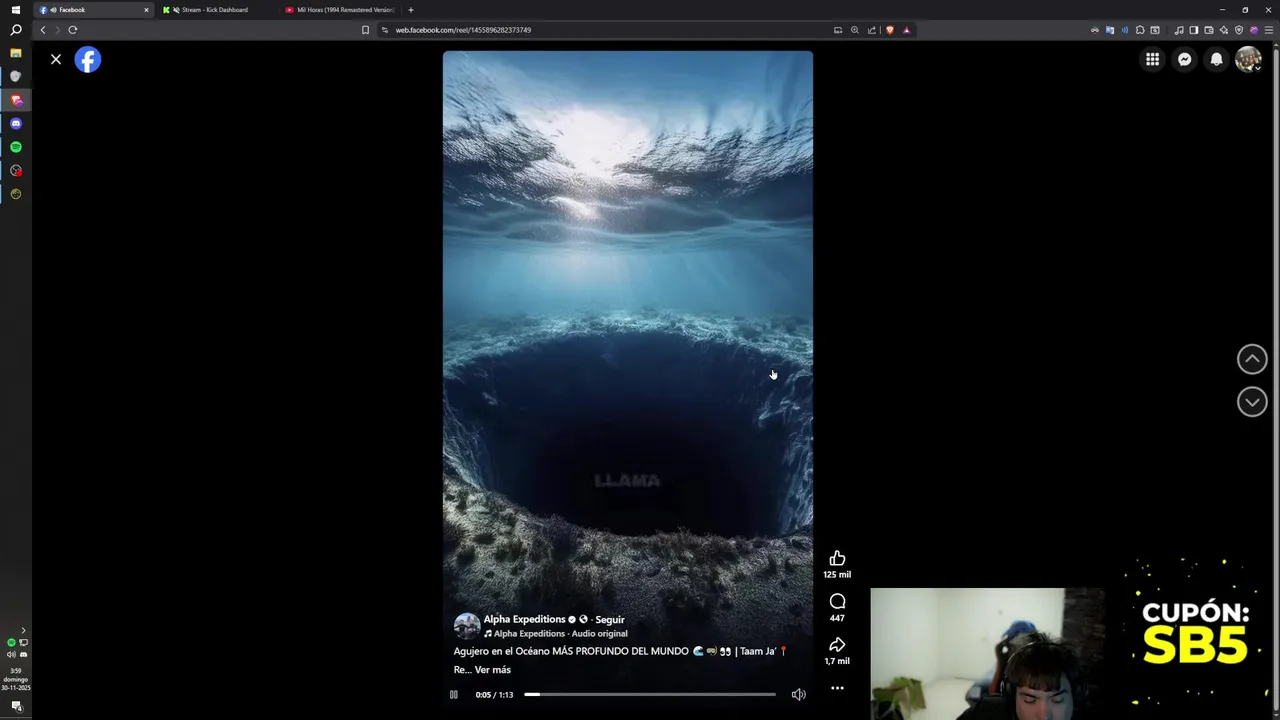Image resolution: width=1280 pixels, height=720 pixels.
Task: Click the Alpha Expeditions avatar thumbnail
Action: pos(467,626)
